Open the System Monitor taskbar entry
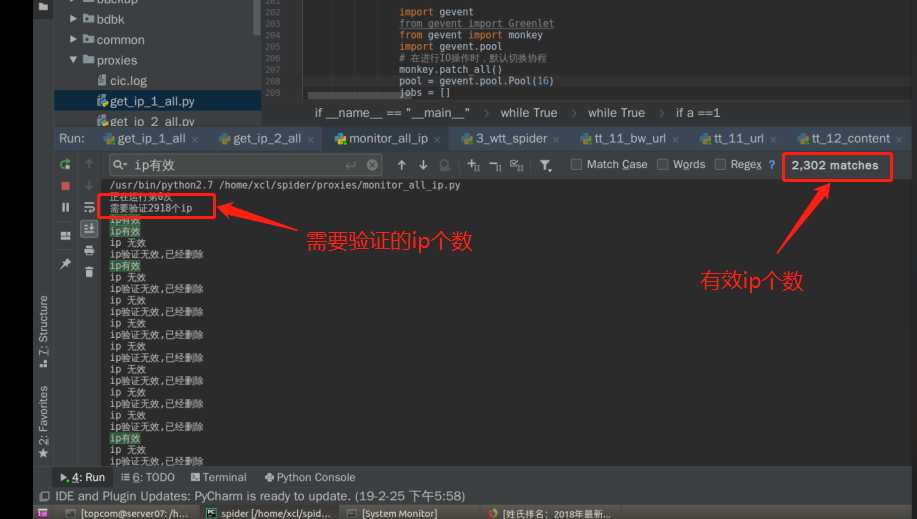 (392, 513)
